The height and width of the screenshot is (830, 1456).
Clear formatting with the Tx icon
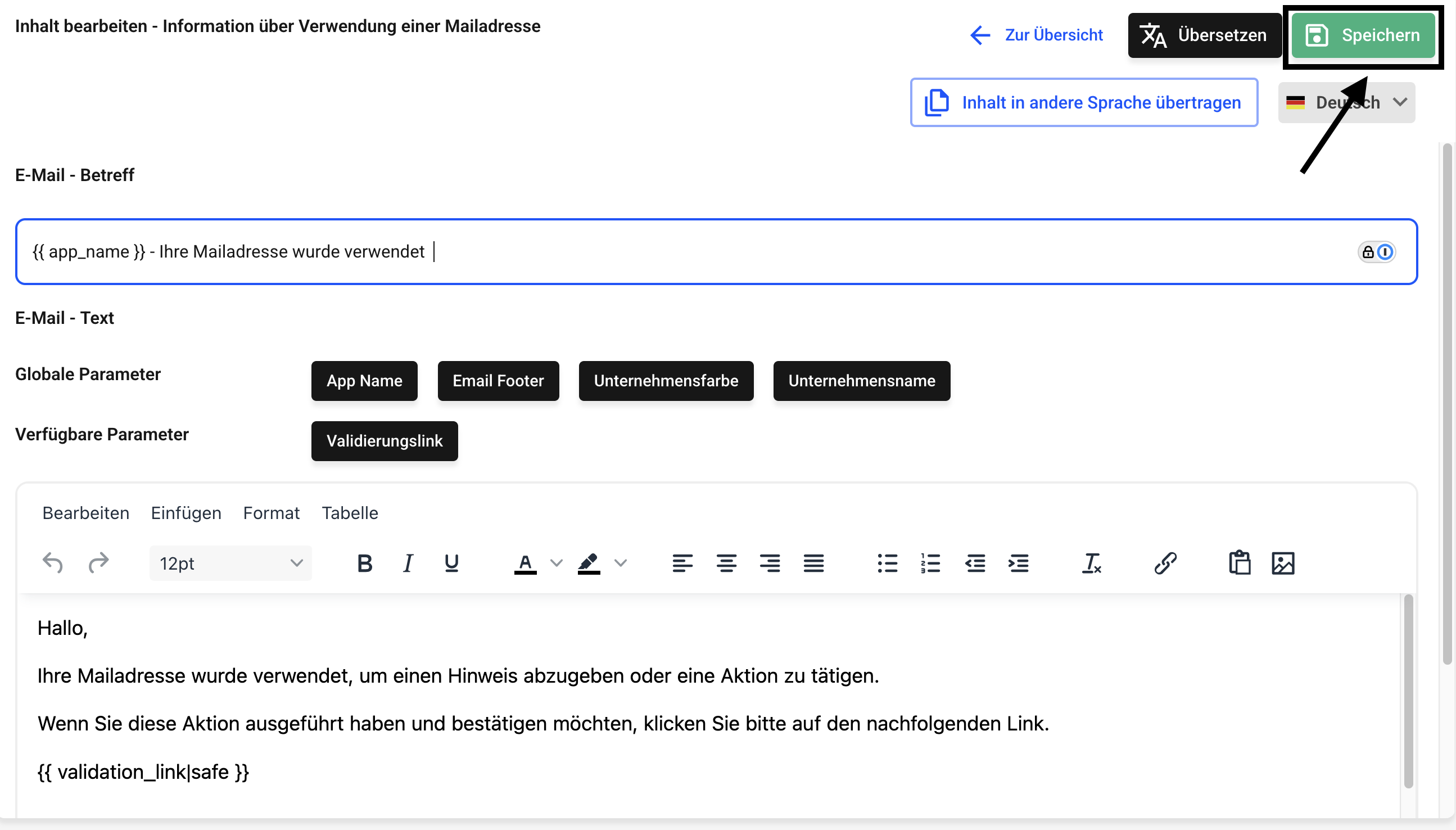point(1091,563)
